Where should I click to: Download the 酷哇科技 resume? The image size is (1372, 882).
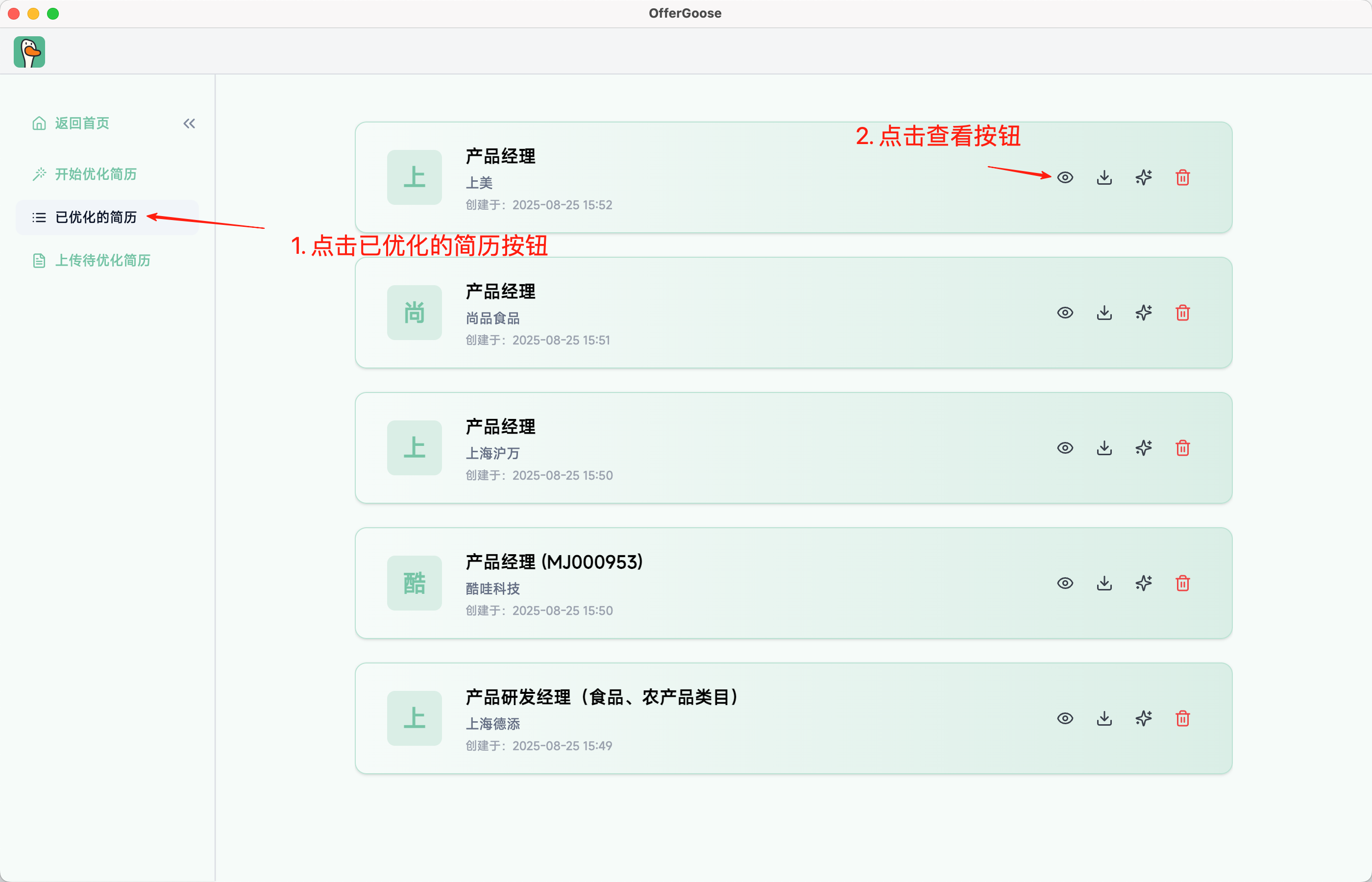point(1104,583)
